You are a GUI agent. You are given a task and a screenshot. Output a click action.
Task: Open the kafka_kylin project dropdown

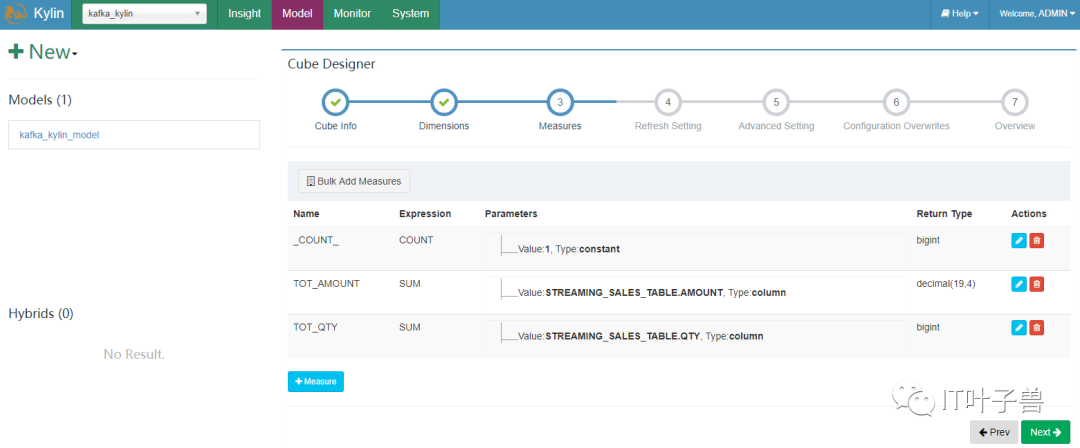click(x=145, y=14)
